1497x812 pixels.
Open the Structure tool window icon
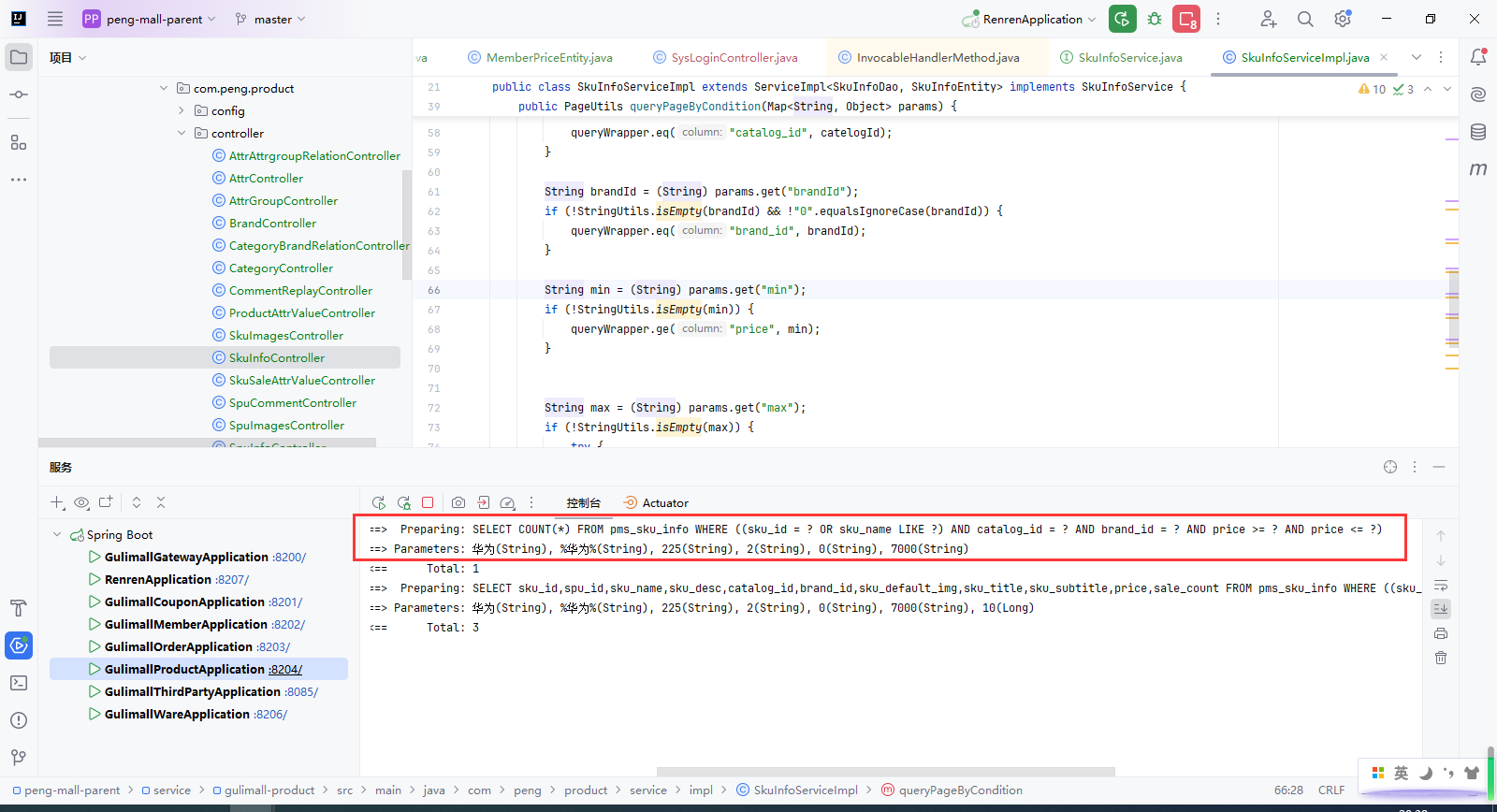click(x=19, y=142)
